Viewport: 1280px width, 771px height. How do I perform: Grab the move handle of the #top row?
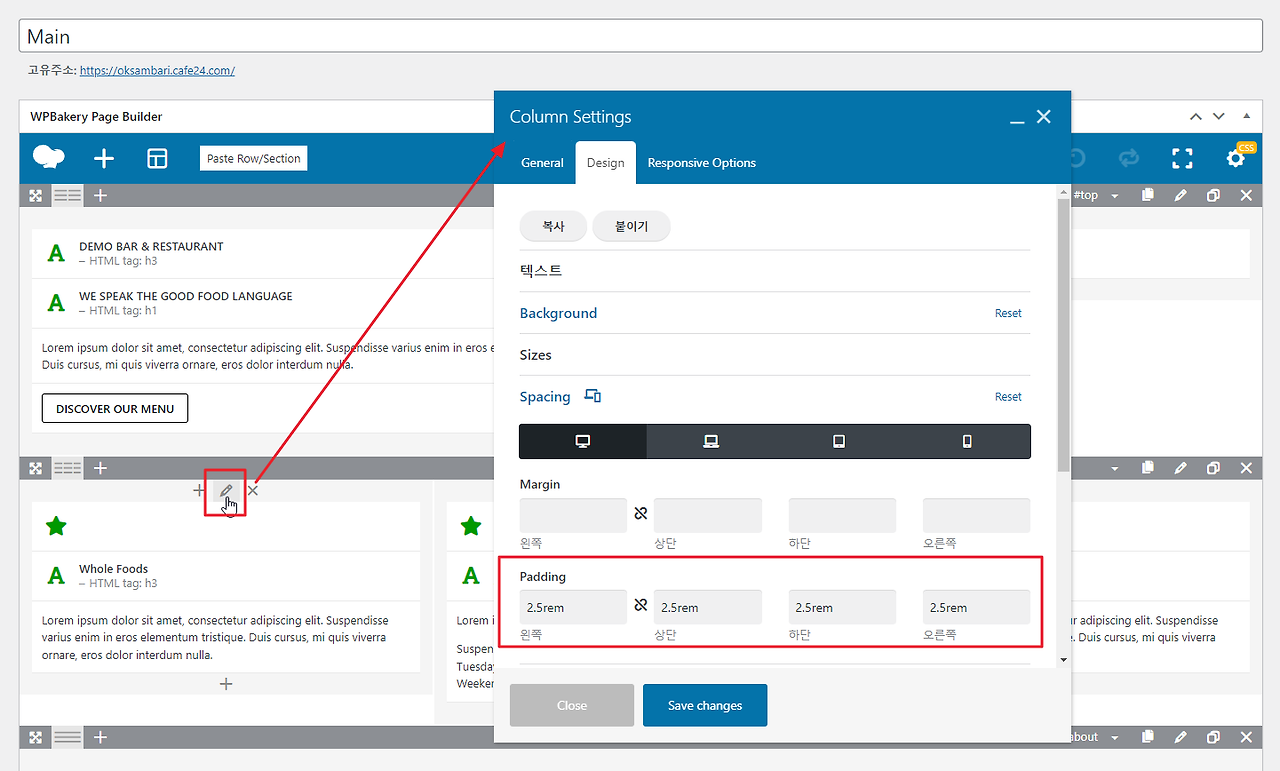pos(36,195)
